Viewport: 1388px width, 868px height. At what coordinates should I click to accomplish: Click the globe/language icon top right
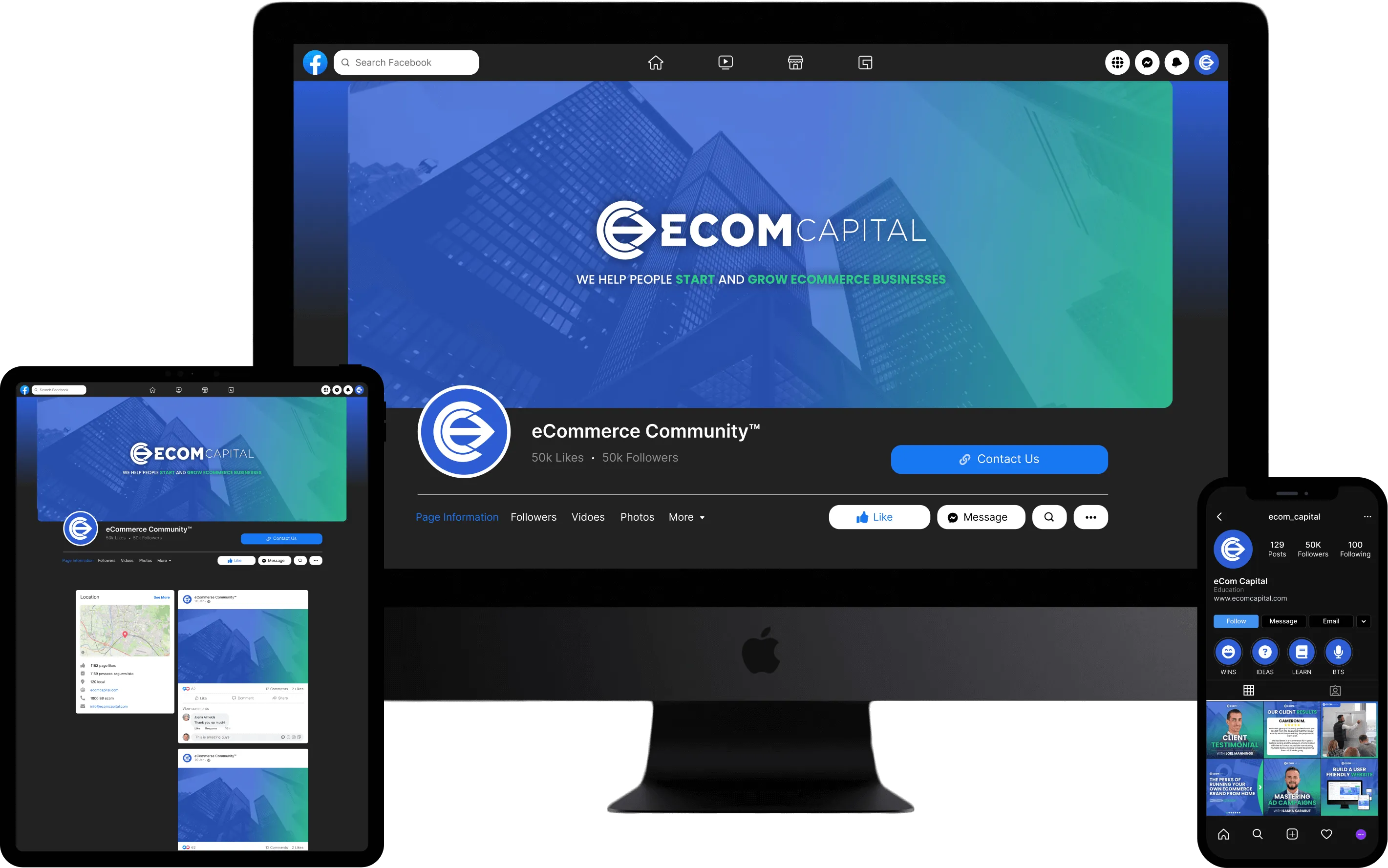[1117, 62]
